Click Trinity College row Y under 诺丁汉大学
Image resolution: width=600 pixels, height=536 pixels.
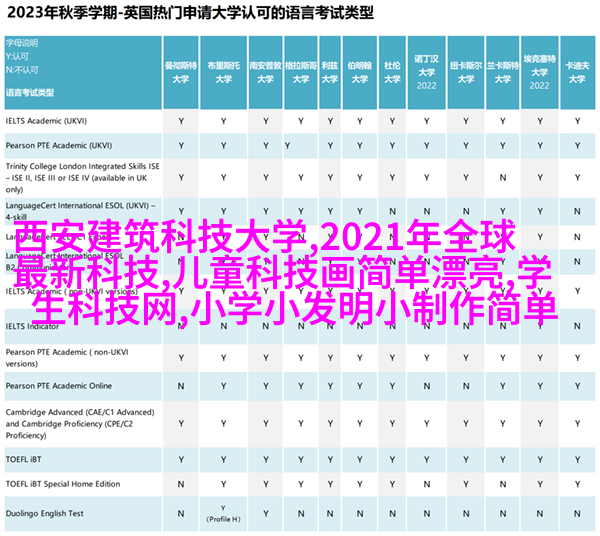[426, 178]
